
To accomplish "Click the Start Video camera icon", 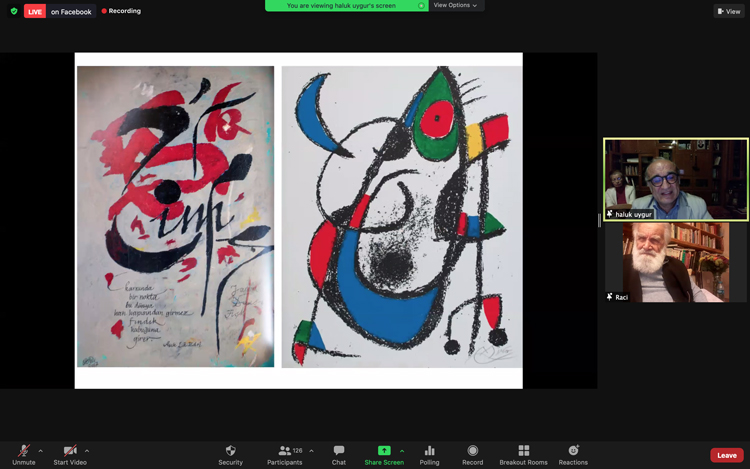I will [x=70, y=450].
